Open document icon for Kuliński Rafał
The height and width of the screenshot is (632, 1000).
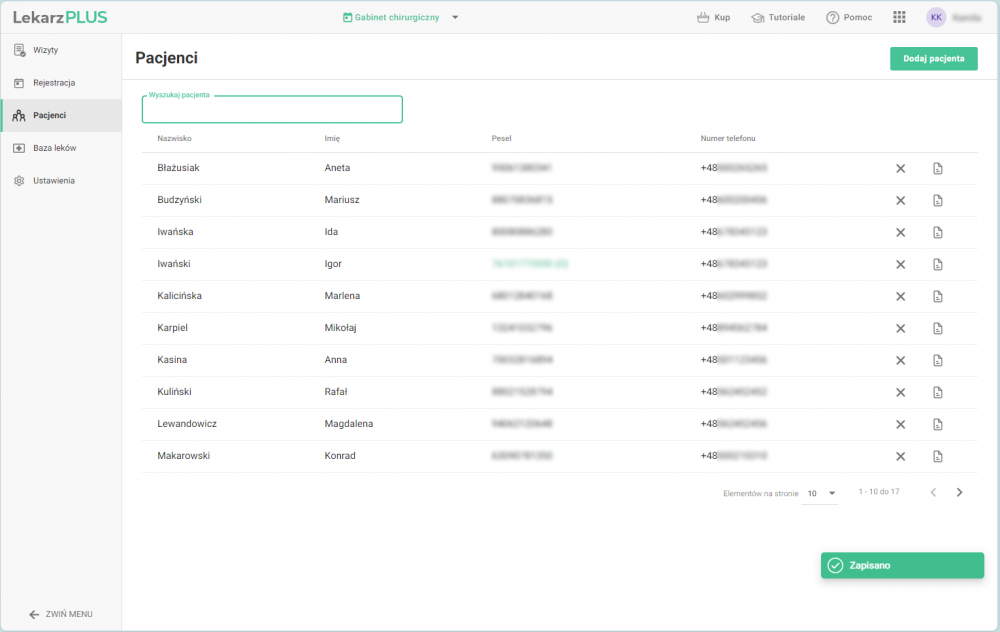point(938,392)
